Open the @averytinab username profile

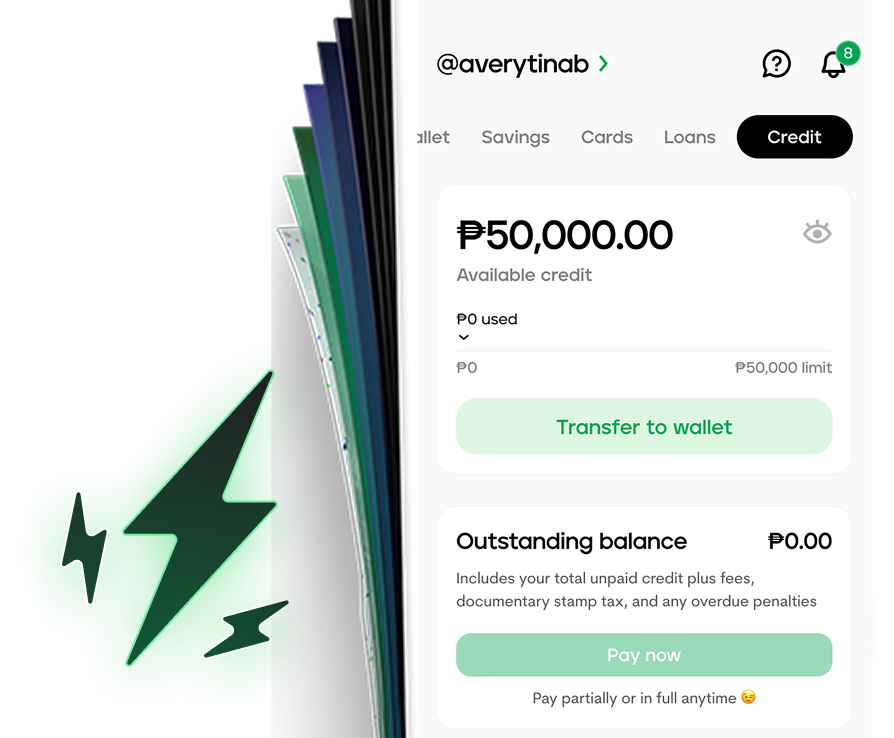pyautogui.click(x=512, y=64)
